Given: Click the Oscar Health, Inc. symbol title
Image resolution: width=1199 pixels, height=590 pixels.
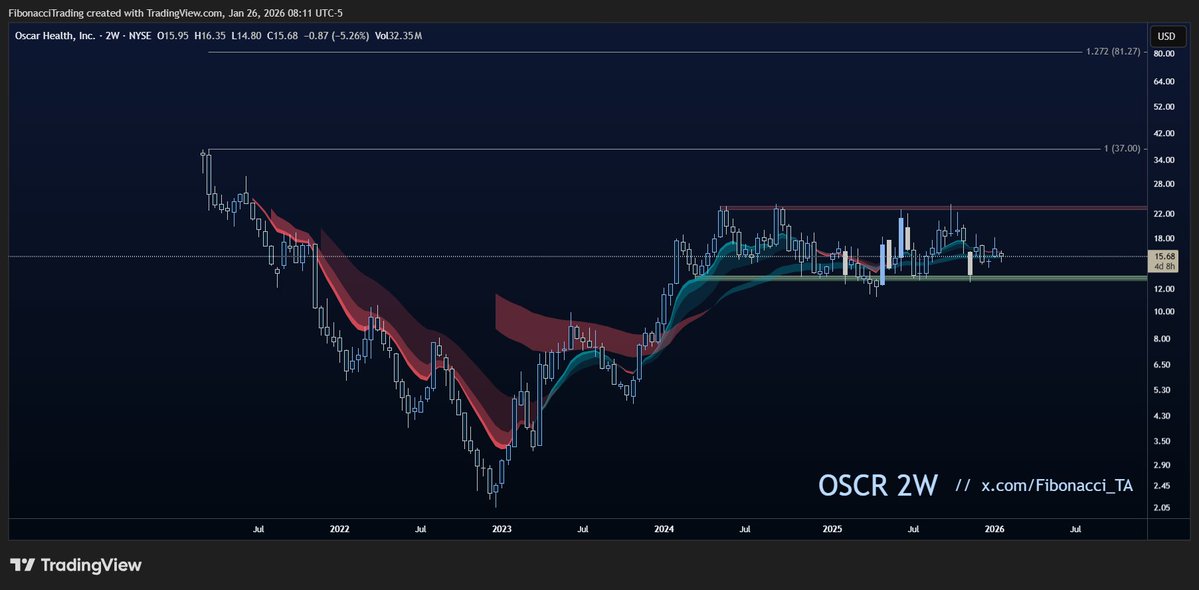Looking at the screenshot, I should [55, 36].
